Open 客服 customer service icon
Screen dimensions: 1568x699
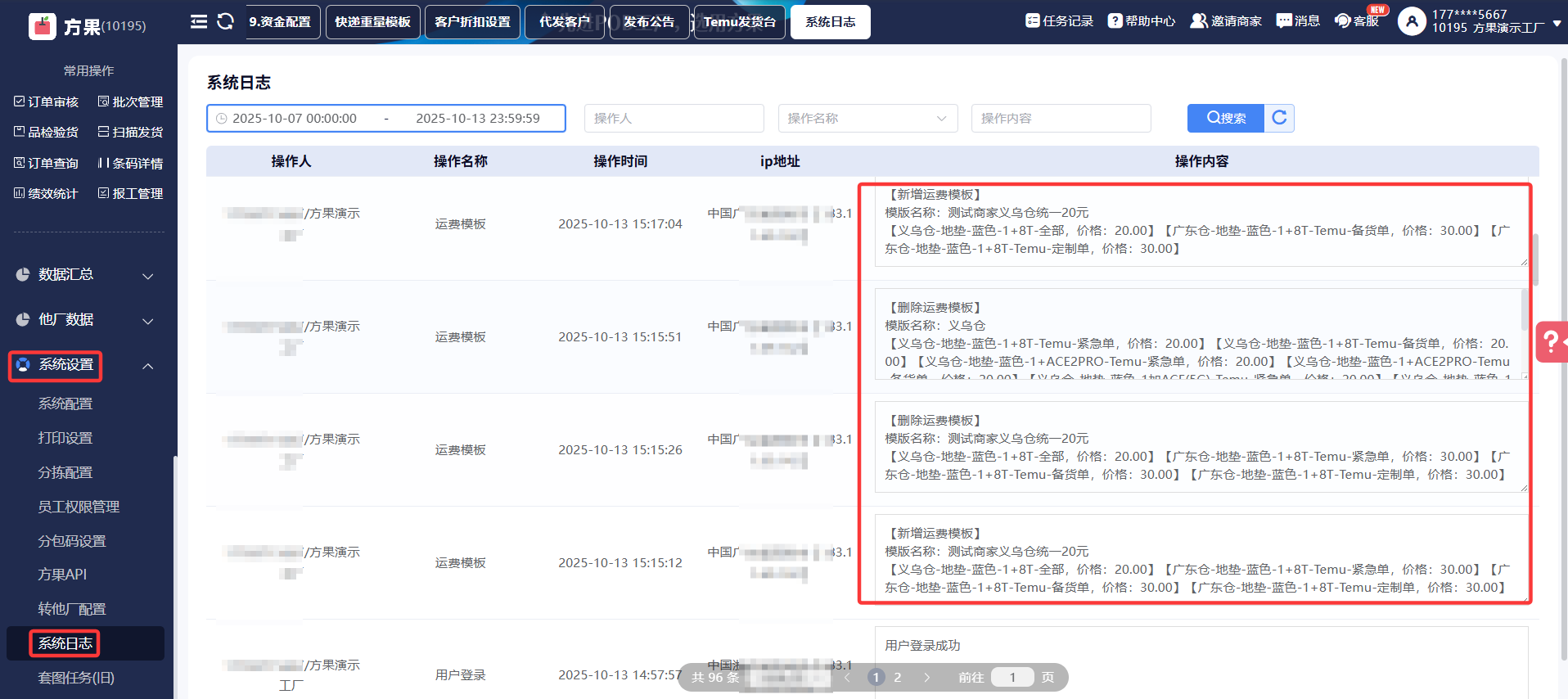(1343, 20)
